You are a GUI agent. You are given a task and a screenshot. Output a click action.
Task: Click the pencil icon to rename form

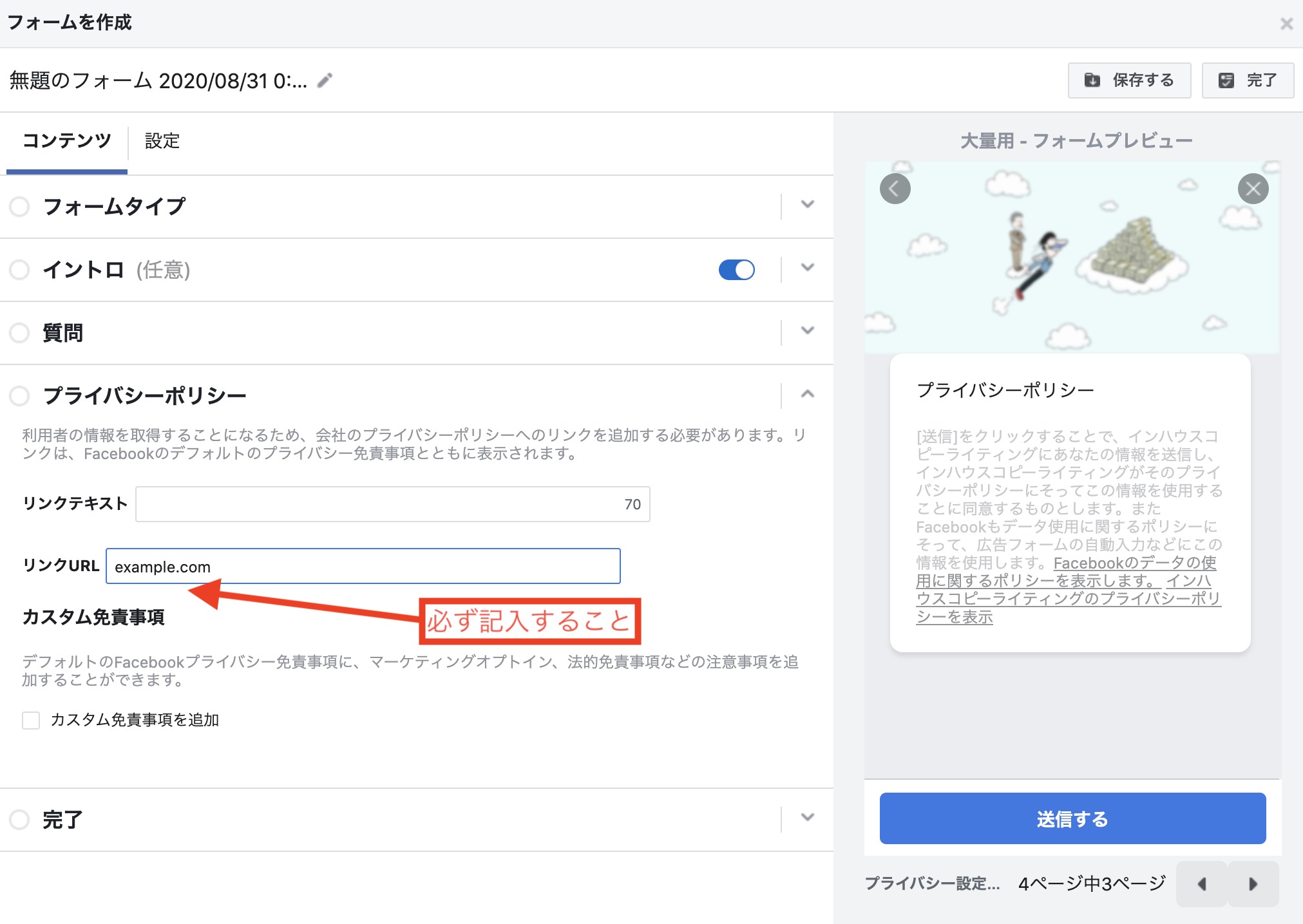coord(325,80)
